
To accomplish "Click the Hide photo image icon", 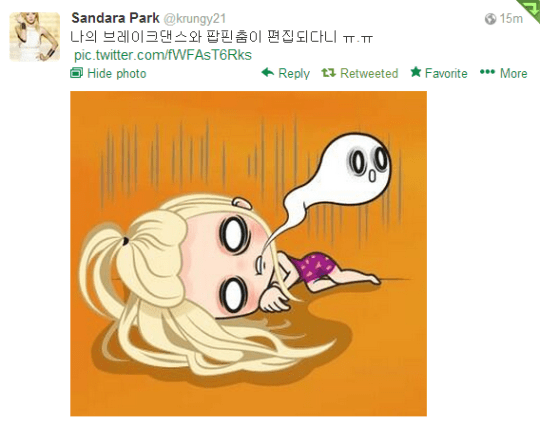I will [x=76, y=73].
